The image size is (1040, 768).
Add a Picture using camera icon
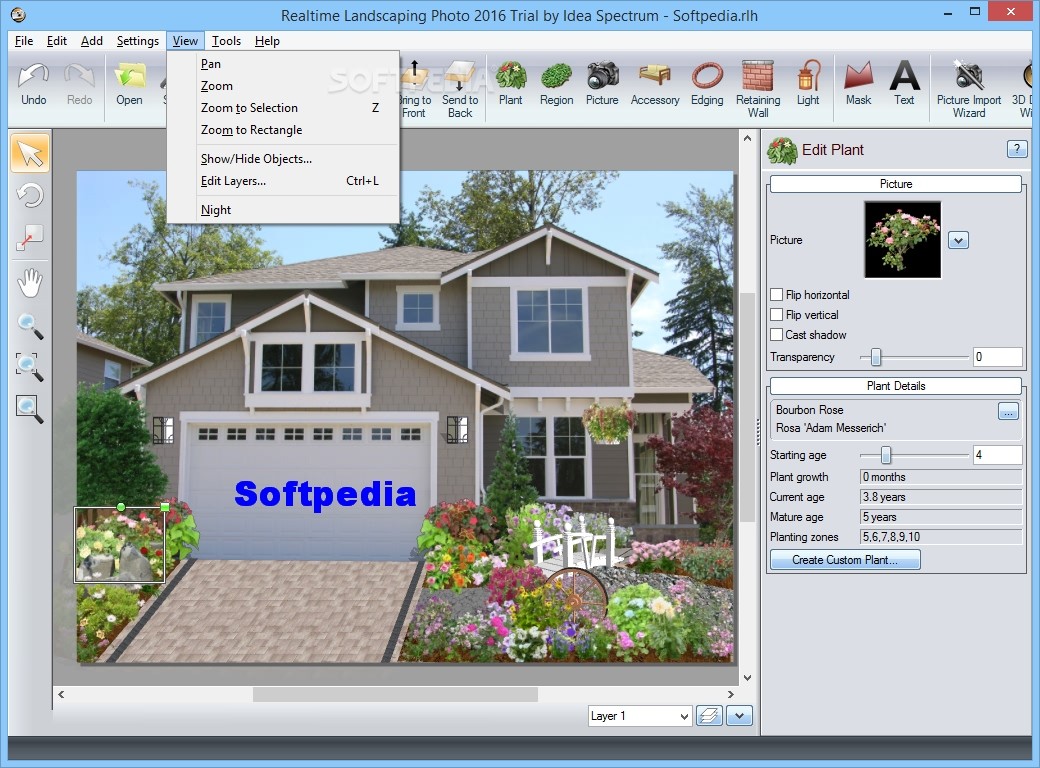[602, 85]
